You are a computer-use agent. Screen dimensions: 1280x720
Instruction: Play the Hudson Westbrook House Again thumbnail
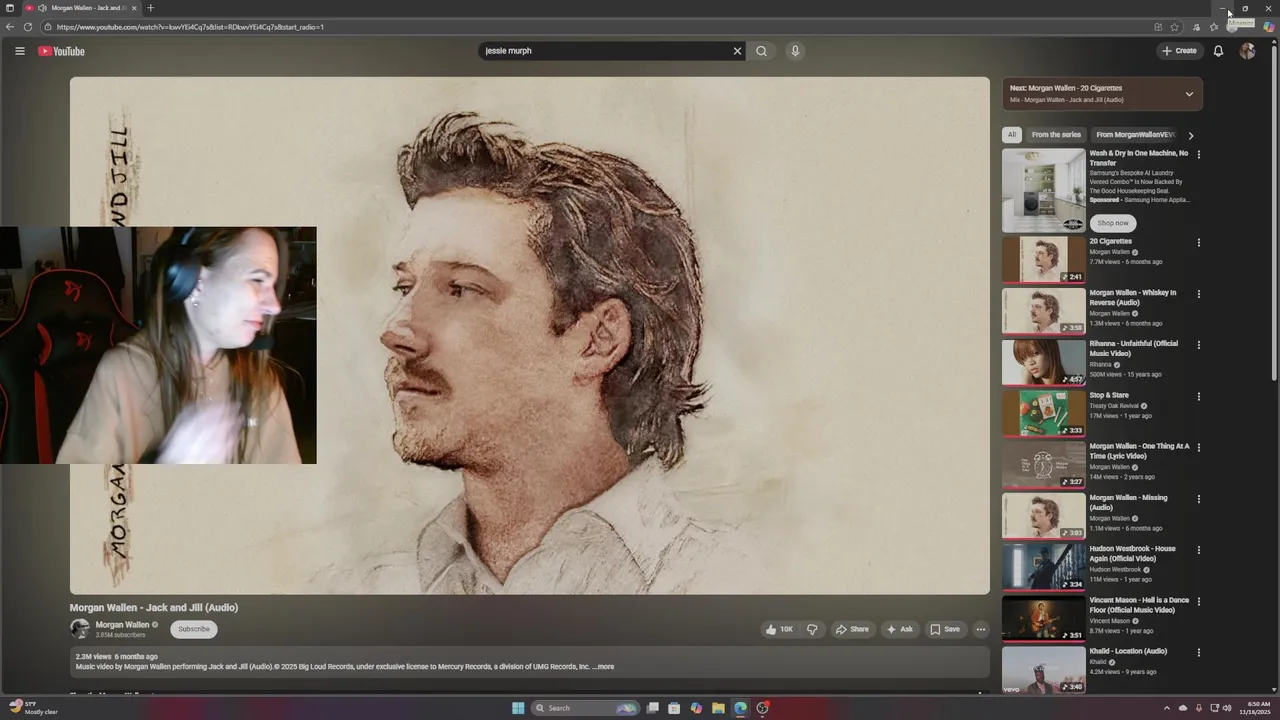pyautogui.click(x=1044, y=567)
